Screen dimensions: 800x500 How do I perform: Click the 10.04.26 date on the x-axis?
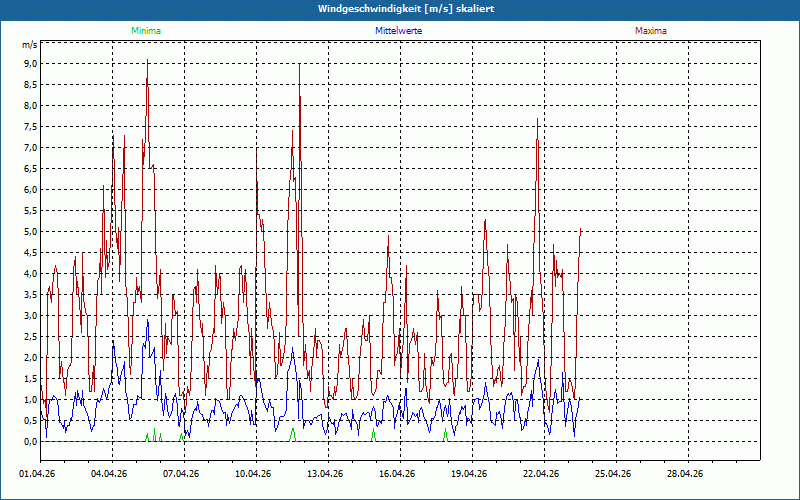click(x=255, y=474)
